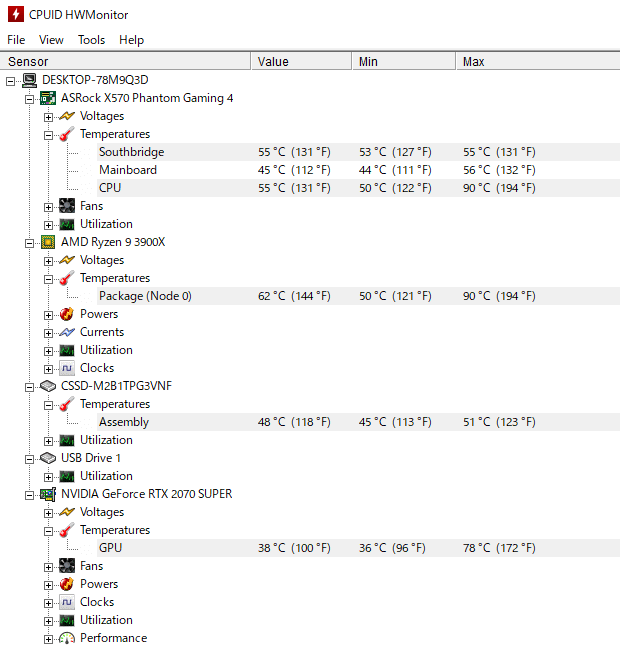
Task: Click the Min column header
Action: (404, 61)
